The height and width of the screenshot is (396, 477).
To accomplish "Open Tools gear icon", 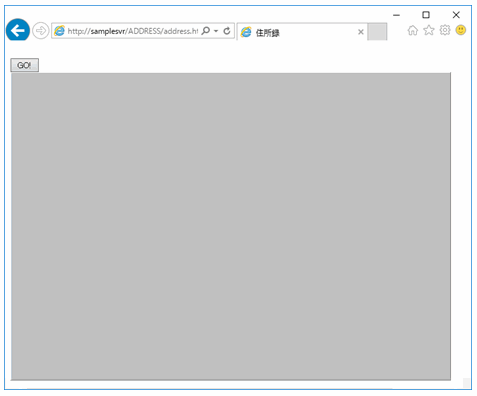I will click(445, 30).
